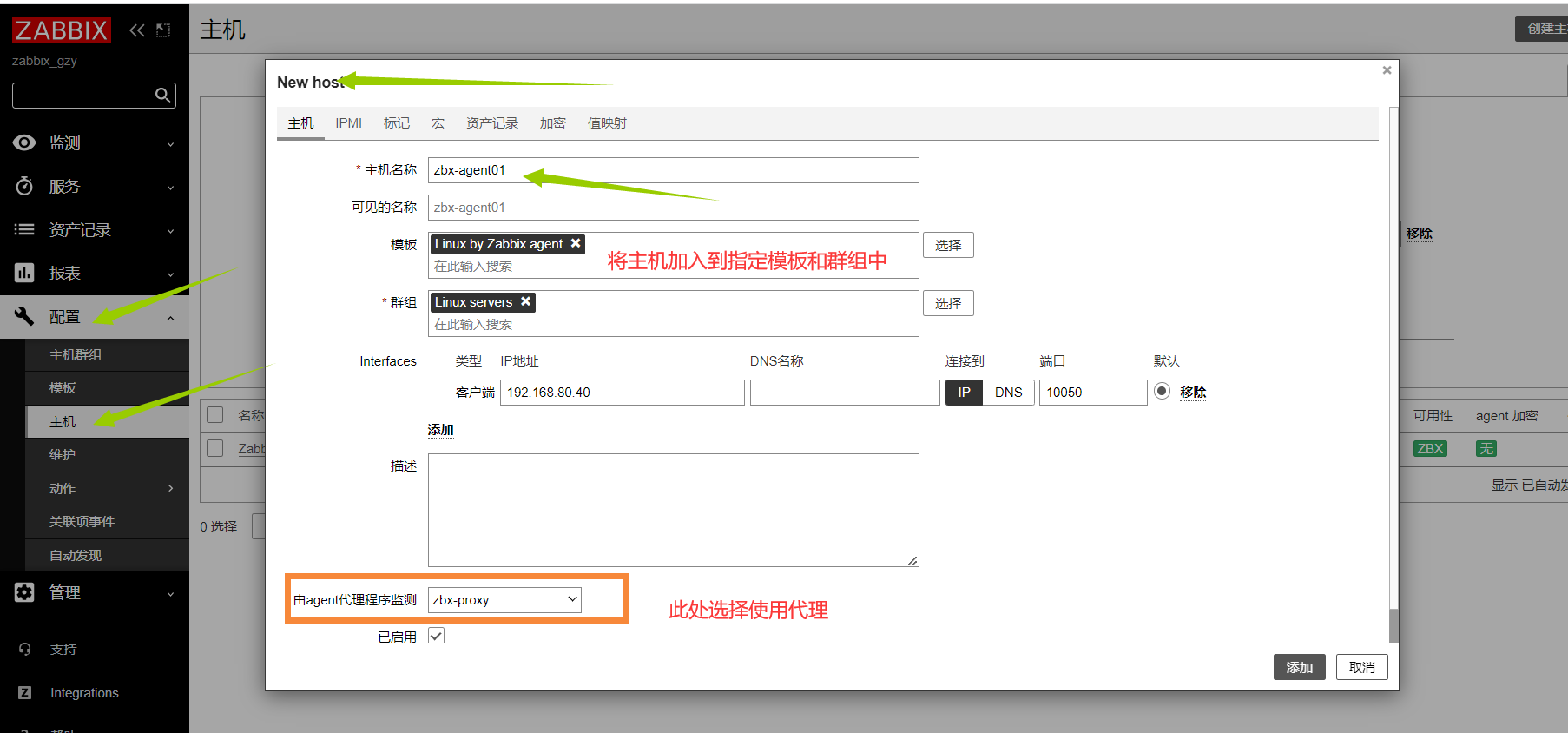Image resolution: width=1568 pixels, height=733 pixels.
Task: Click the DNS name input field
Action: tap(845, 393)
